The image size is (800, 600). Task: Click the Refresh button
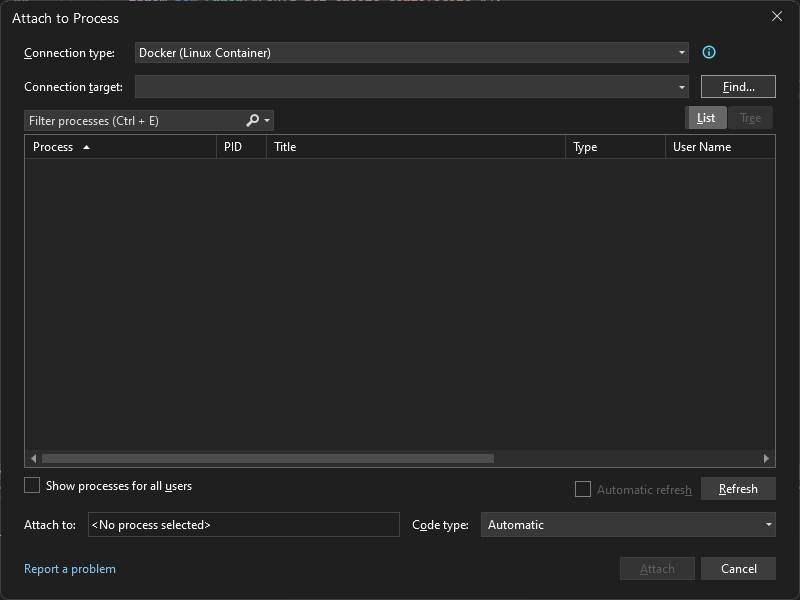(738, 489)
